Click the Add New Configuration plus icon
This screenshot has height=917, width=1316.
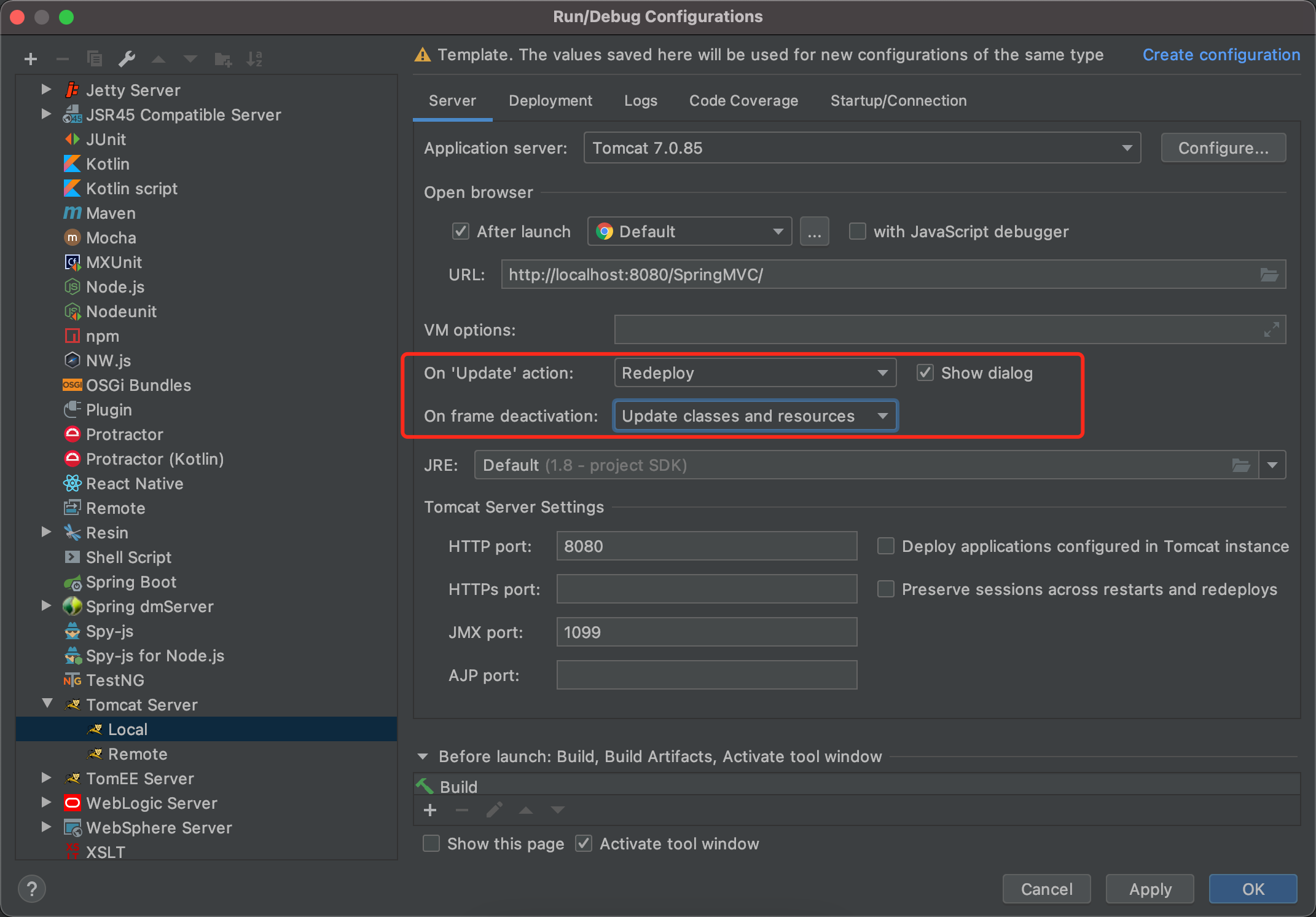click(x=31, y=59)
